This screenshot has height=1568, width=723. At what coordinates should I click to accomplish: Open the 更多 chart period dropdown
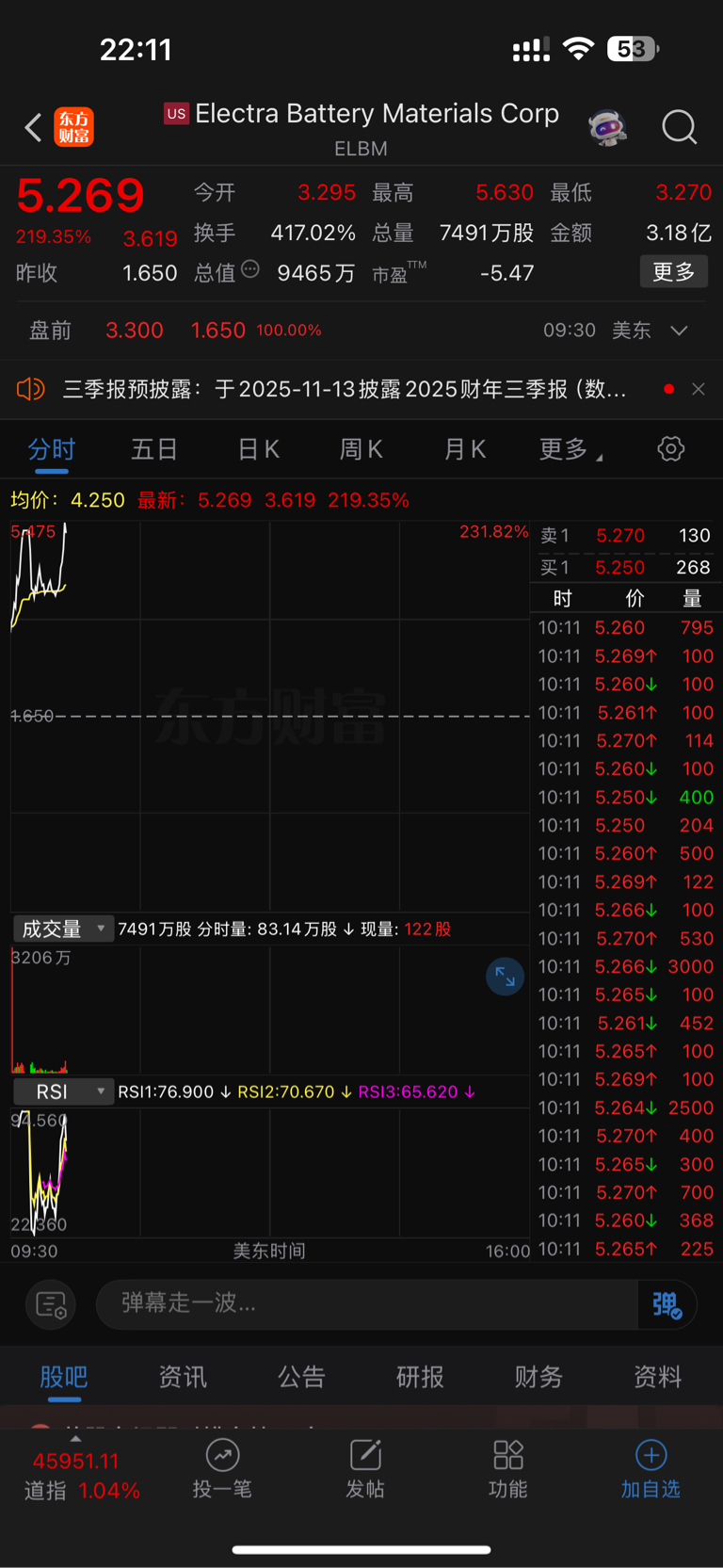click(570, 449)
